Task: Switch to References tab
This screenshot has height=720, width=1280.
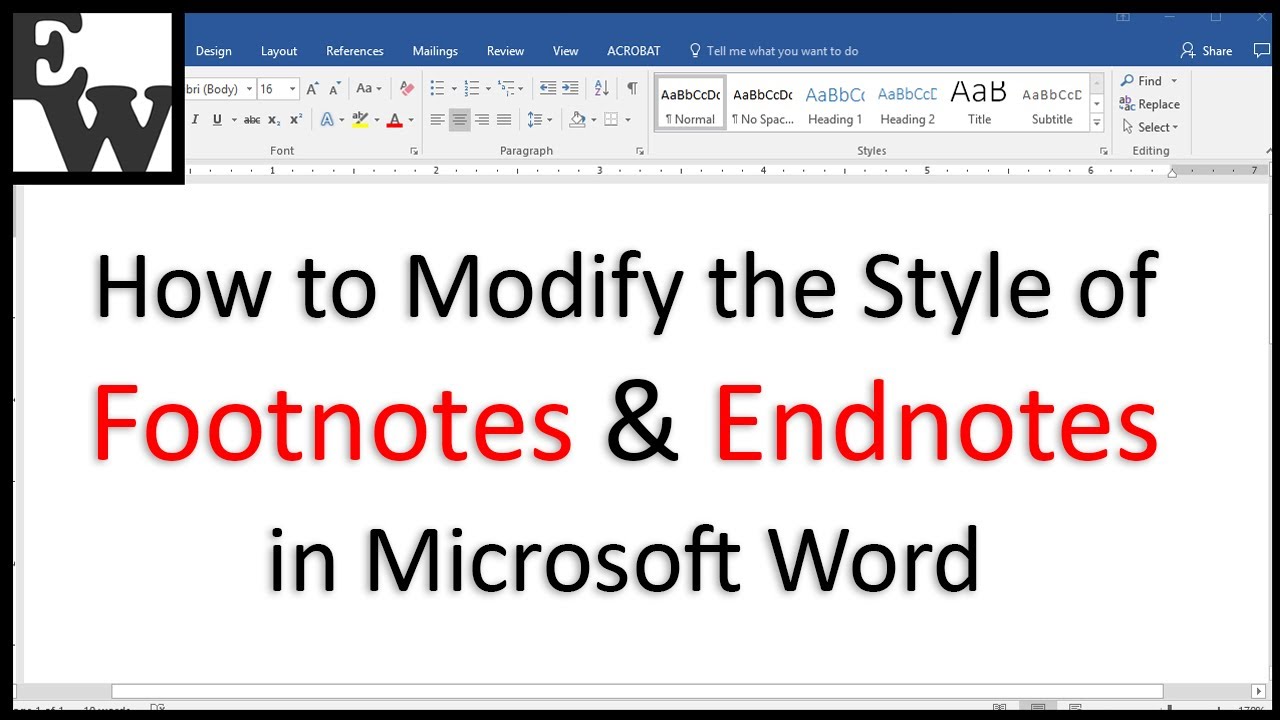Action: pyautogui.click(x=355, y=51)
